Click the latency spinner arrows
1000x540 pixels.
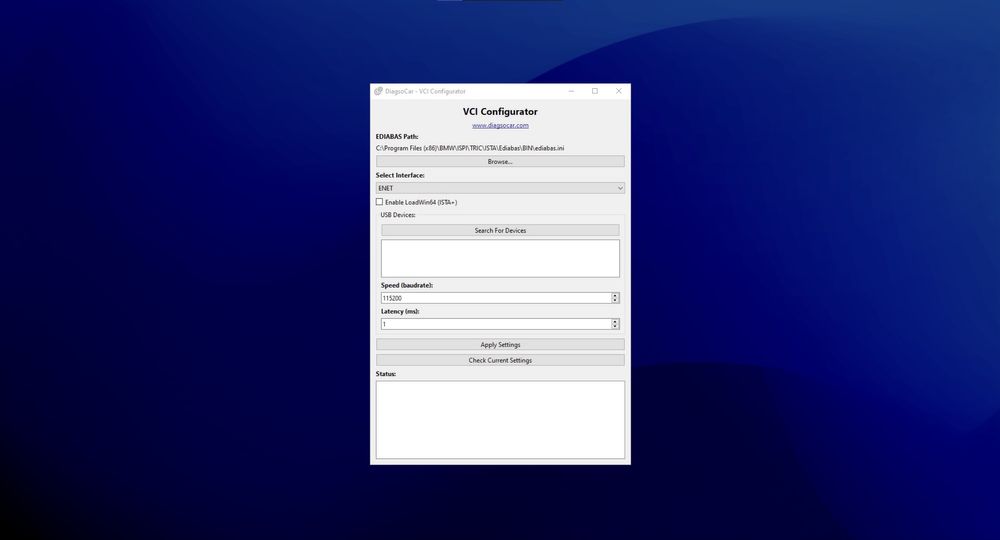pos(615,324)
